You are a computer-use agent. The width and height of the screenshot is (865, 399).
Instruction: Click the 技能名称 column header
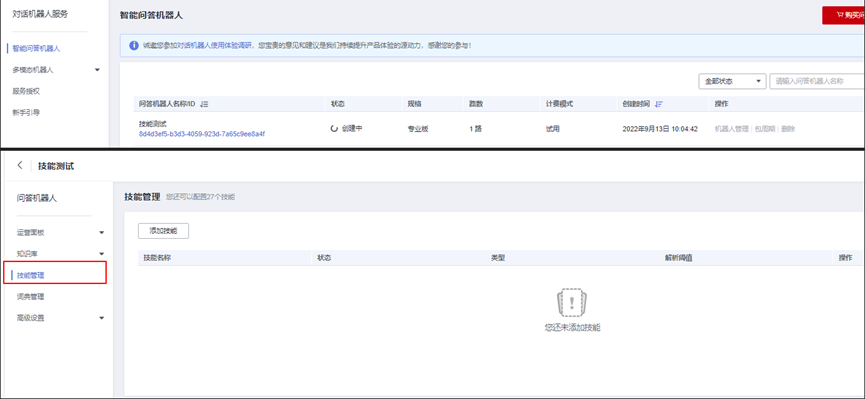coord(157,258)
